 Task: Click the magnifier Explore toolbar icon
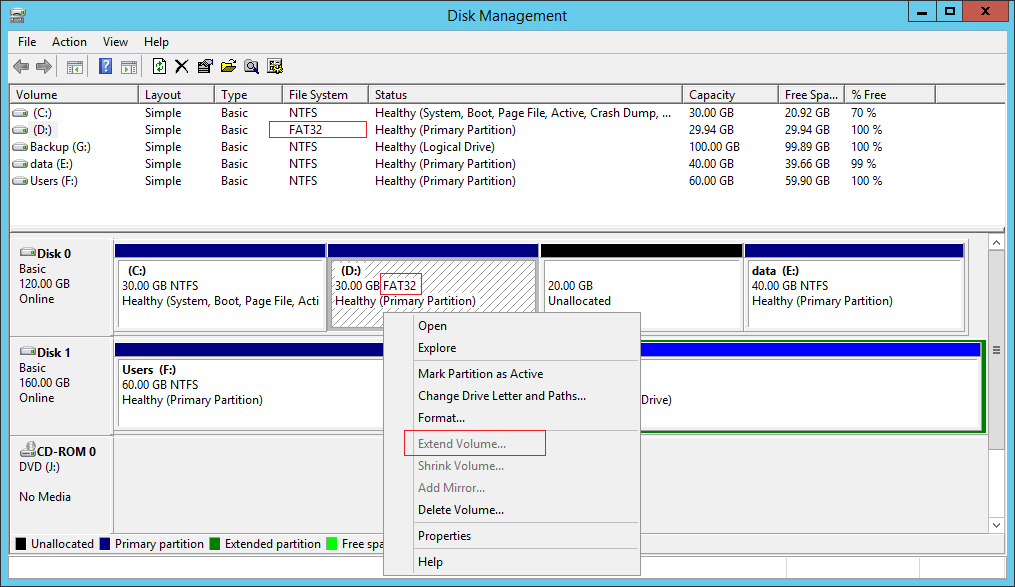tap(251, 67)
